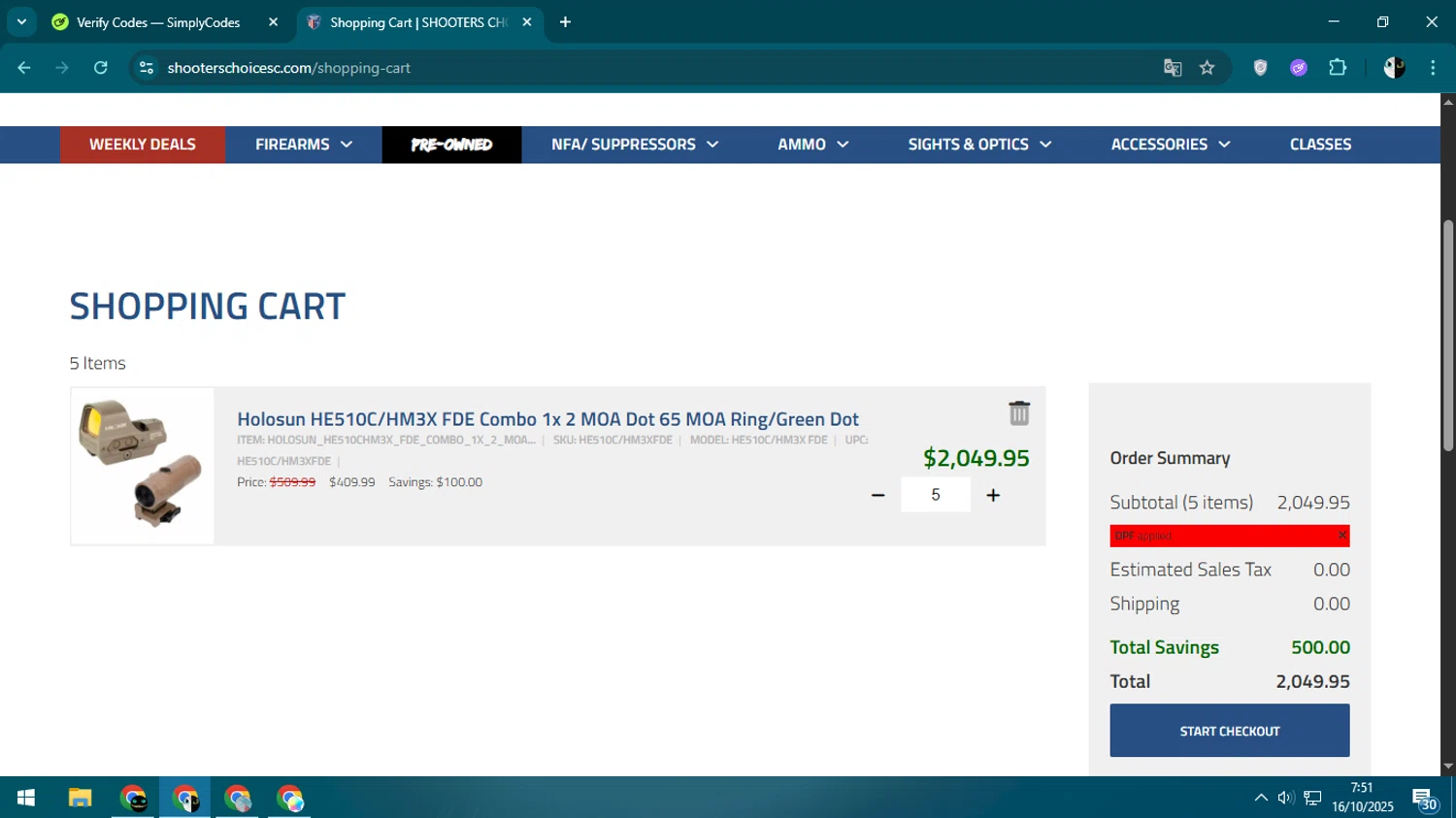Open the Holosun HE510C/HM3X FDE Combo product link
Screen dimensions: 1456x818
(547, 419)
